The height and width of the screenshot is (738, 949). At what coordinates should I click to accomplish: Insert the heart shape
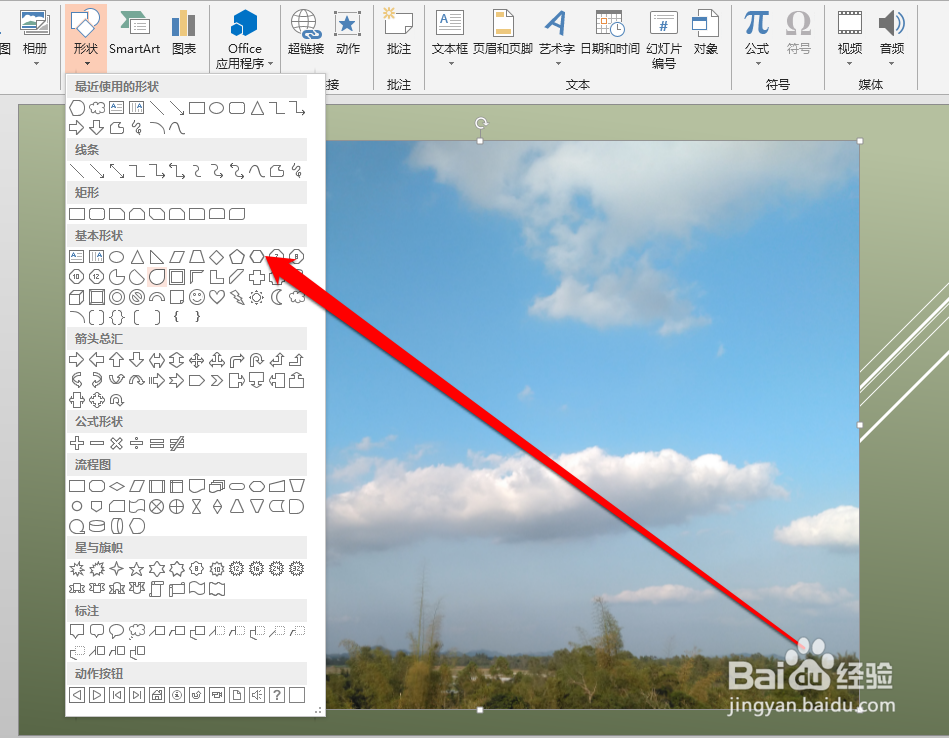(217, 297)
